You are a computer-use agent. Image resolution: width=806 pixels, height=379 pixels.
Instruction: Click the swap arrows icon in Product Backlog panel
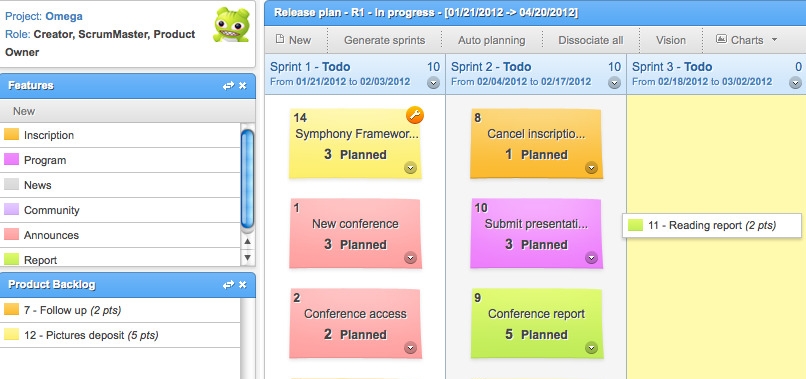[228, 285]
